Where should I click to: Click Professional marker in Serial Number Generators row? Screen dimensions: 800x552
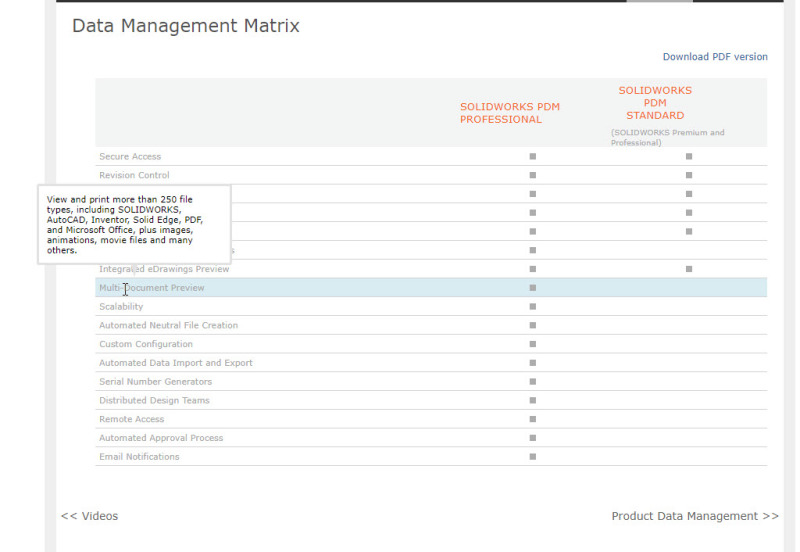tap(533, 382)
